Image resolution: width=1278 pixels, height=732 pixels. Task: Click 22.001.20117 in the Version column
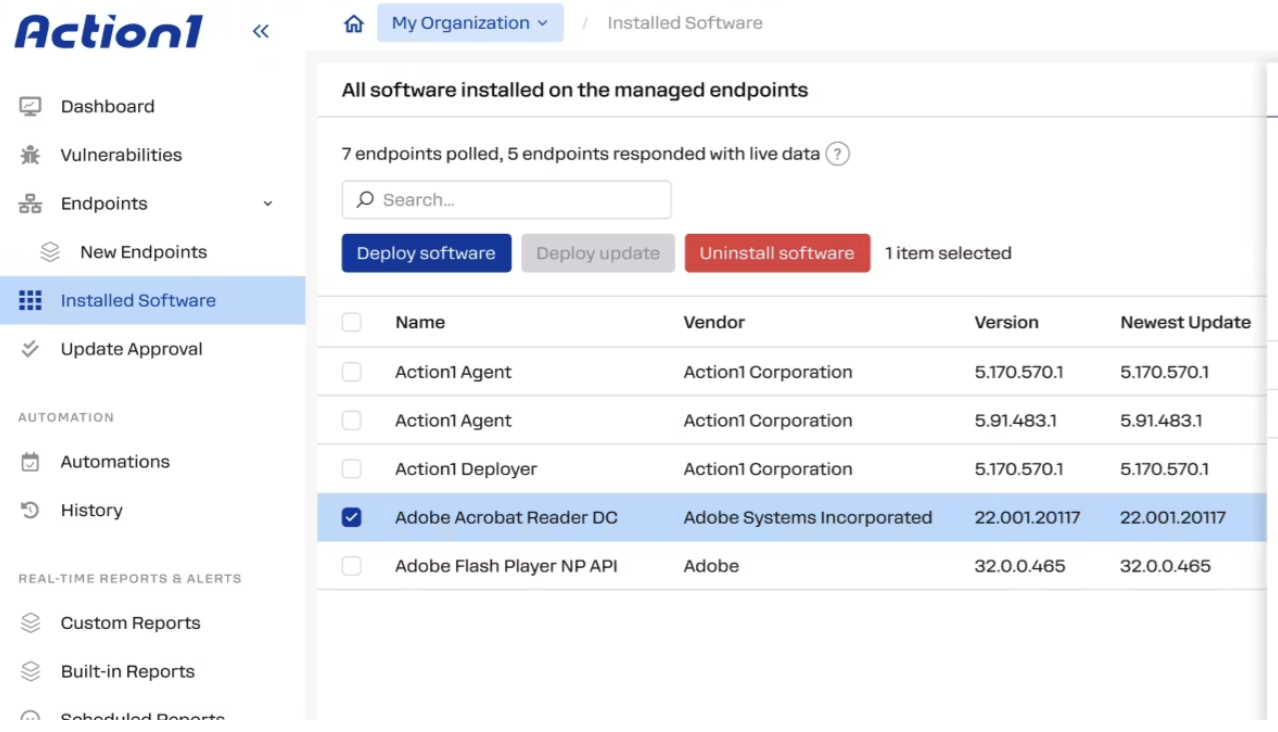coord(1027,518)
